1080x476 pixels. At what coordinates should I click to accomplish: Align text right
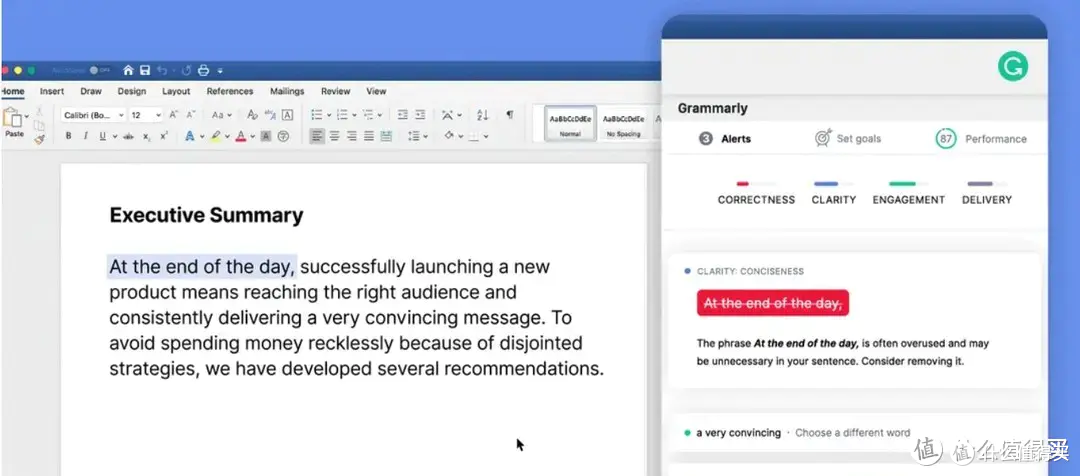[x=351, y=136]
